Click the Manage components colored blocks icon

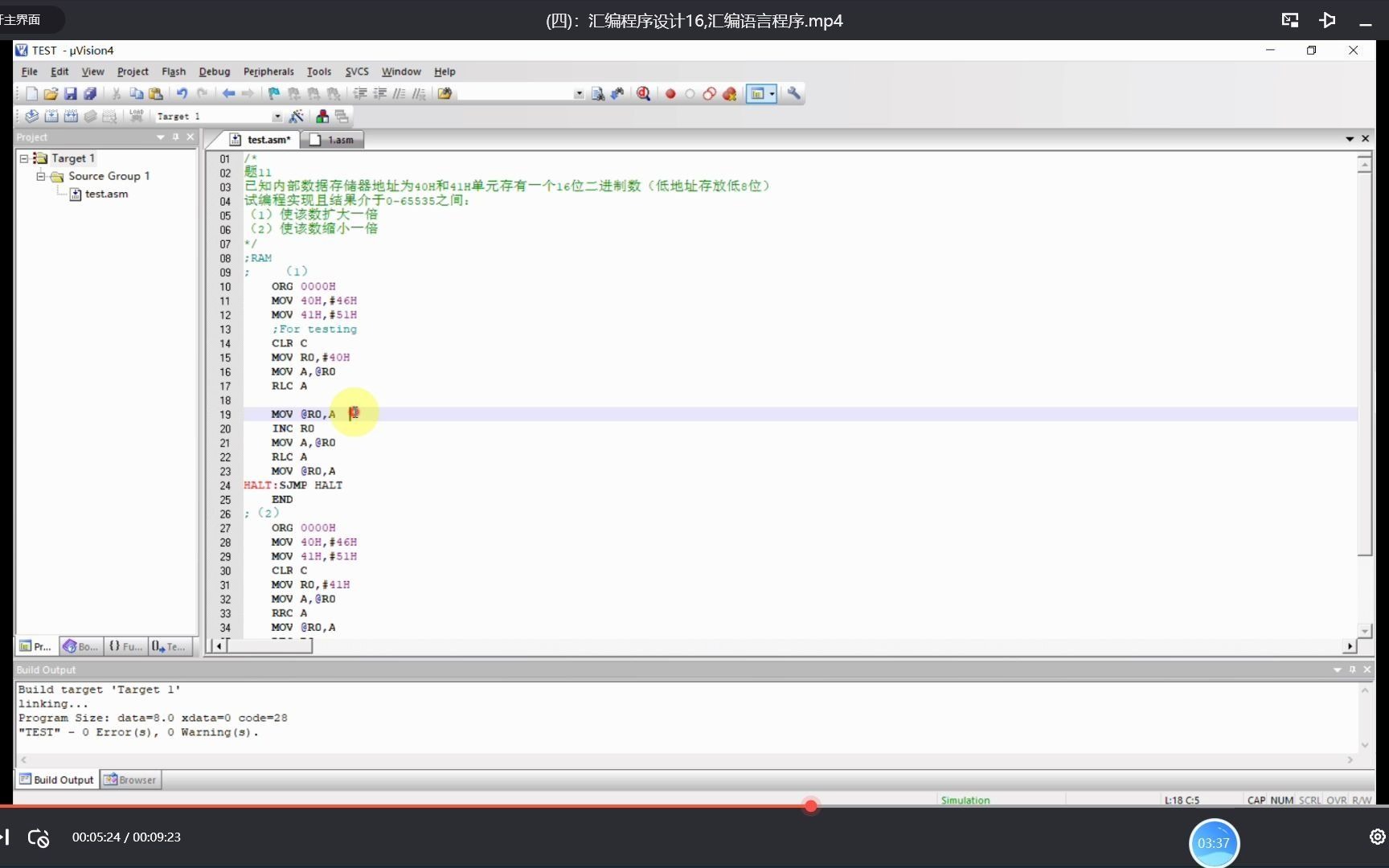pos(322,117)
